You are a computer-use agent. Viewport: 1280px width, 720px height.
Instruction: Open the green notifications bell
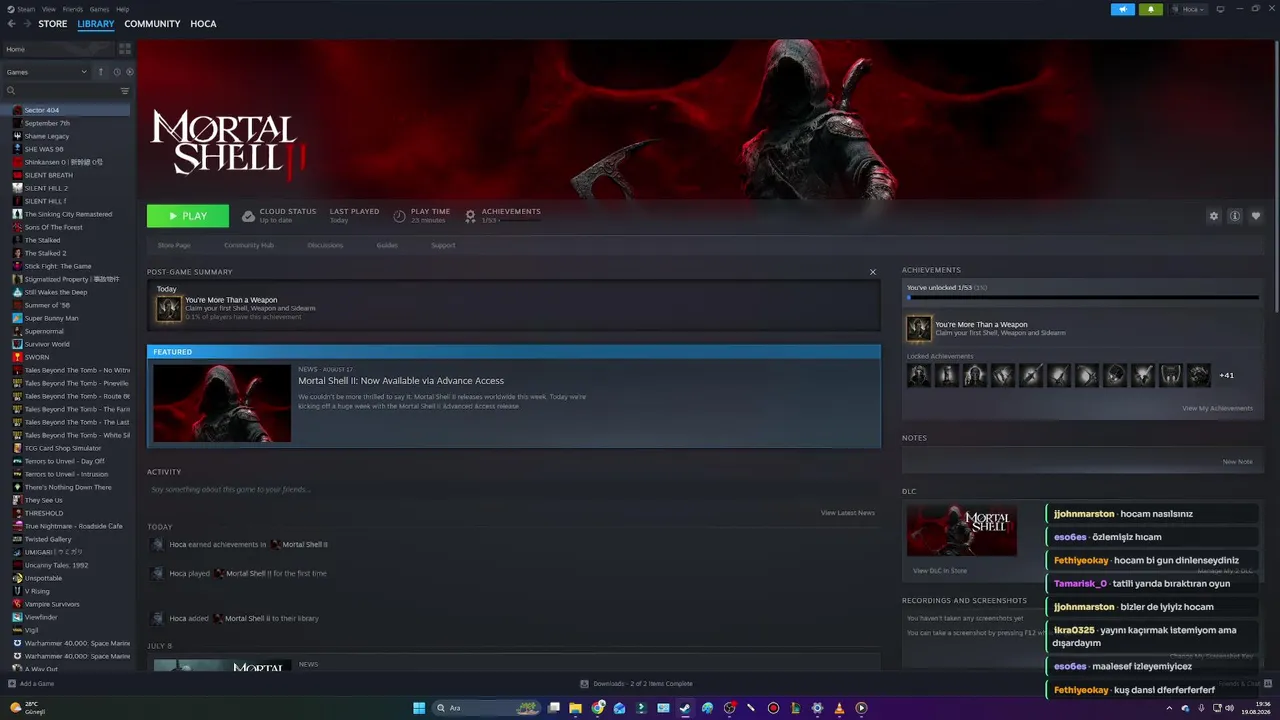click(x=1151, y=9)
